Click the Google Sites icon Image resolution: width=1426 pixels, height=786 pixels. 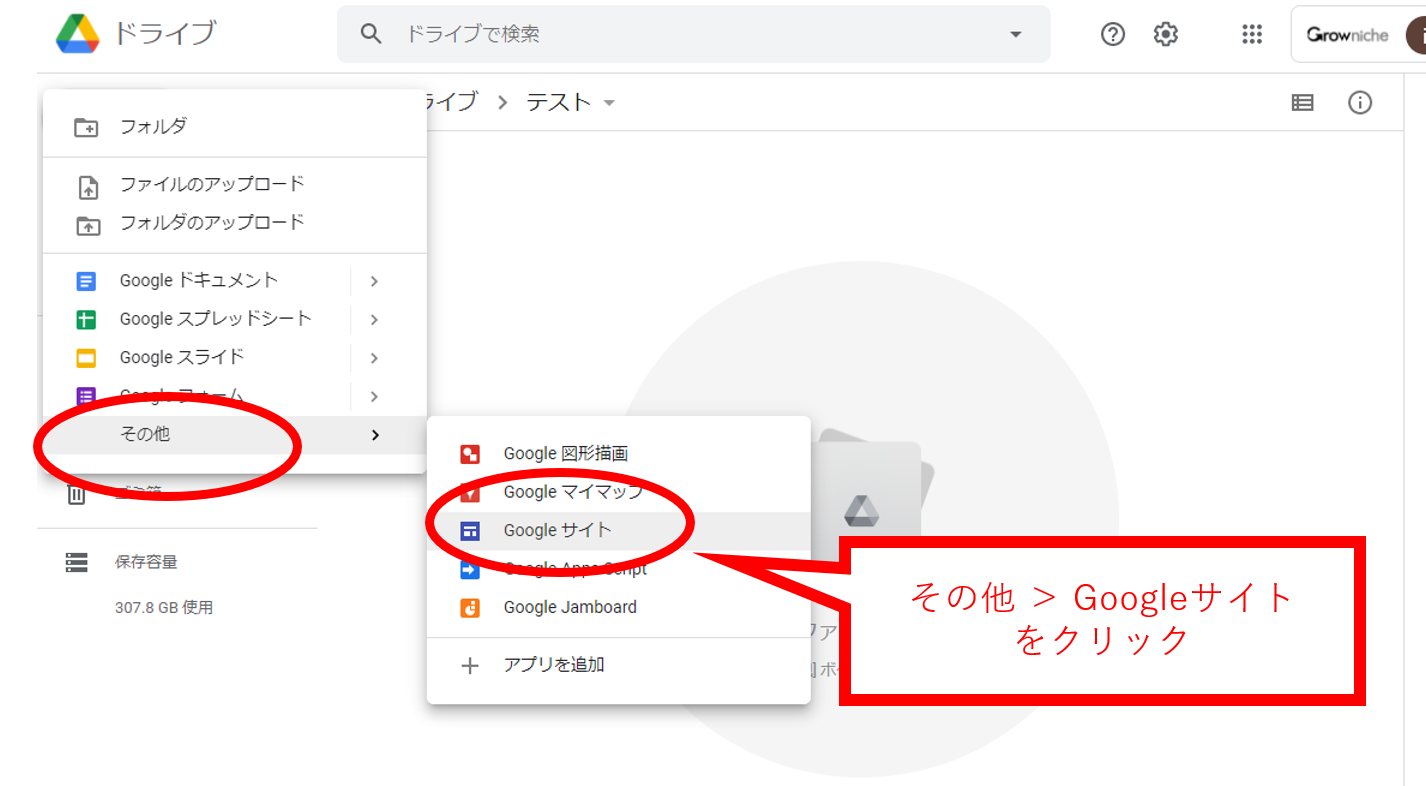point(470,531)
